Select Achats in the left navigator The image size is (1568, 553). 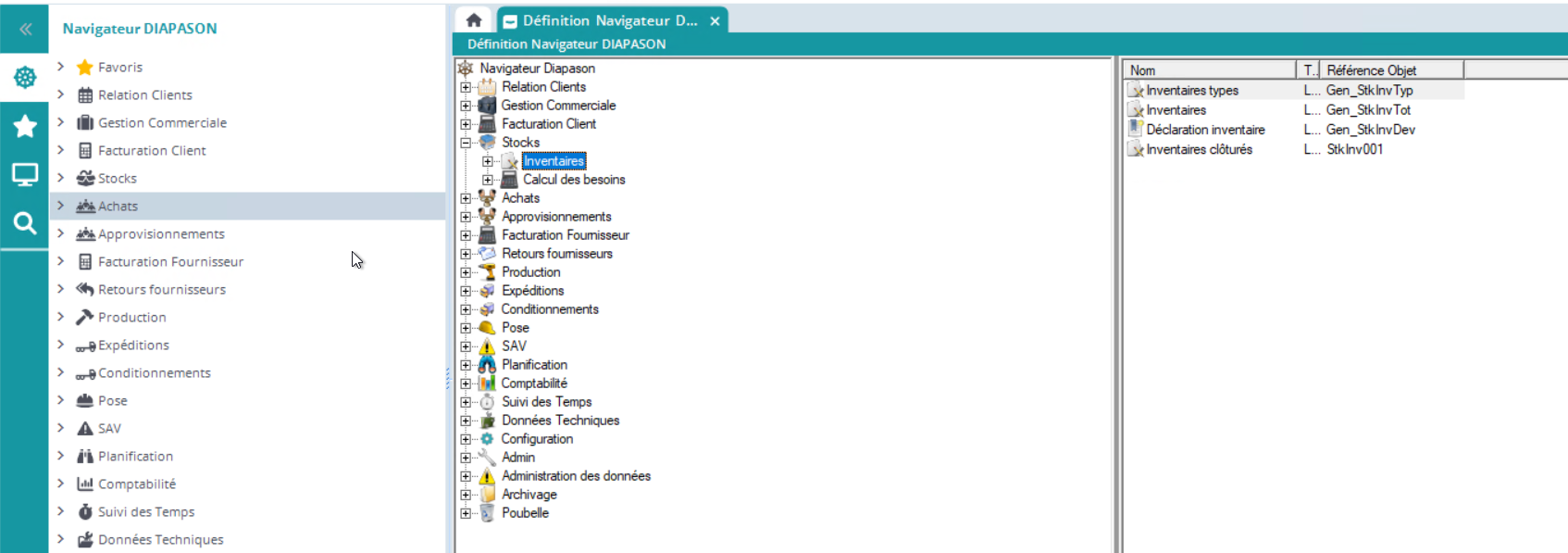coord(118,207)
